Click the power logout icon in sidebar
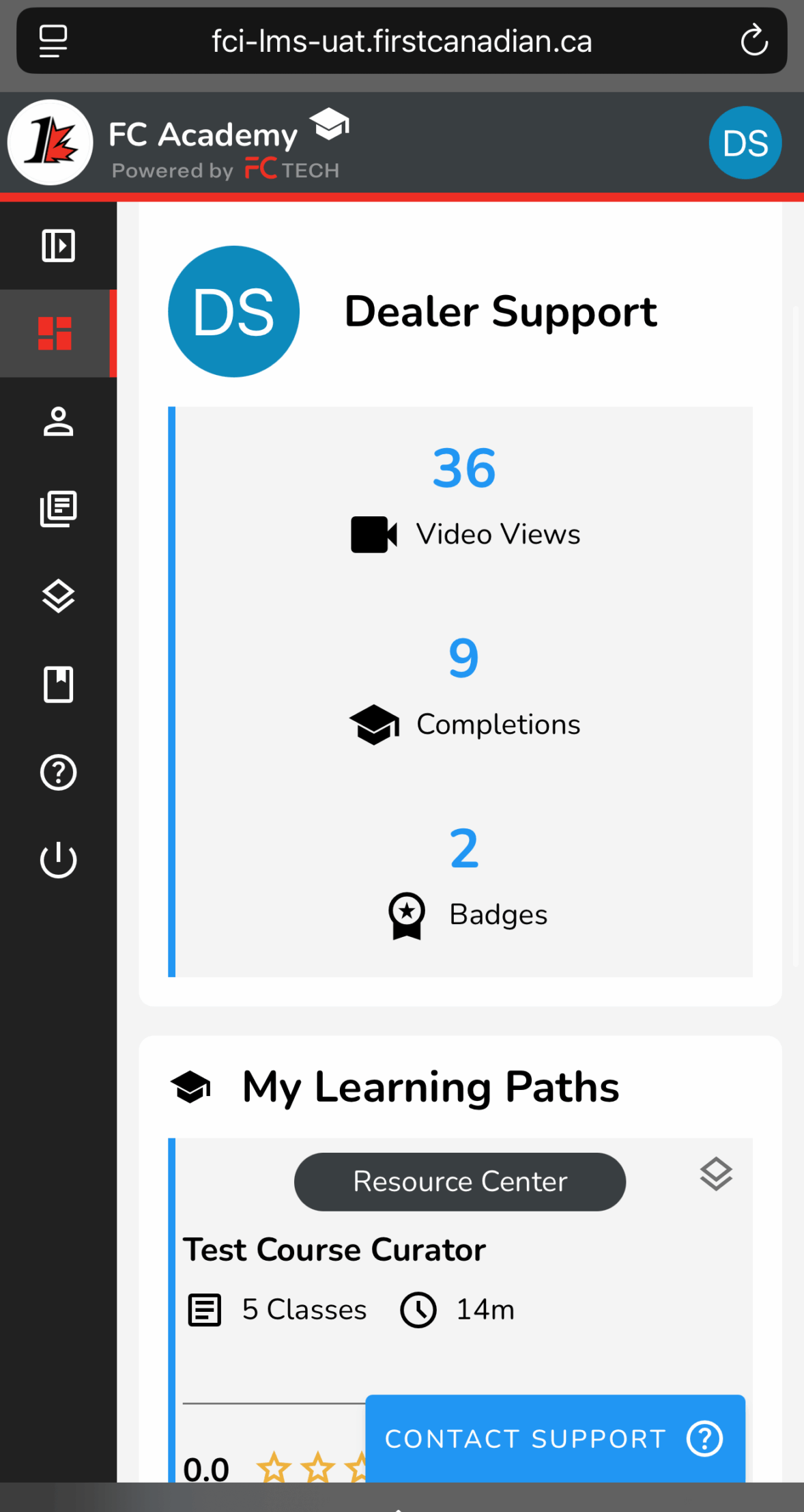Screen dimensions: 804x1512 58,860
